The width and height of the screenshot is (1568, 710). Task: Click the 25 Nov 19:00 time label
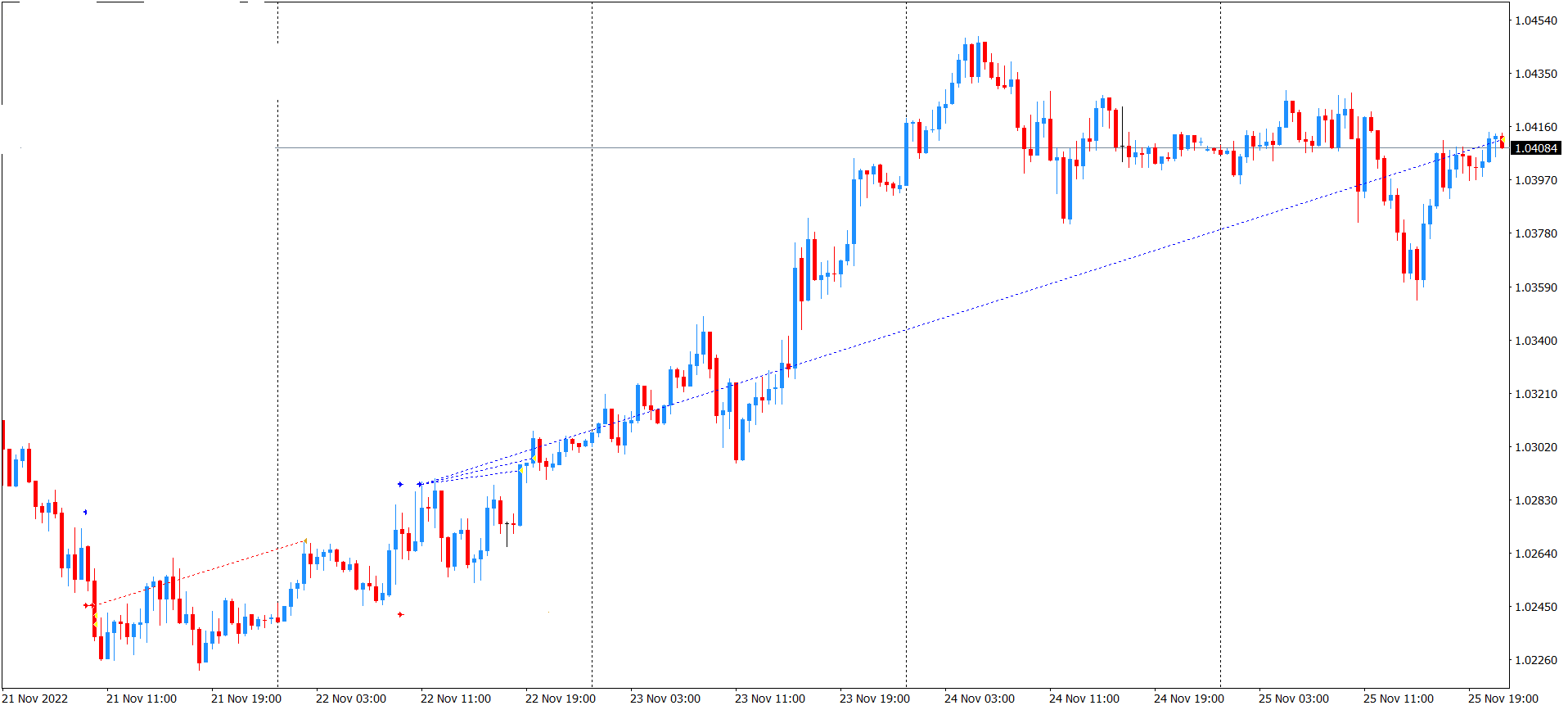(1503, 699)
